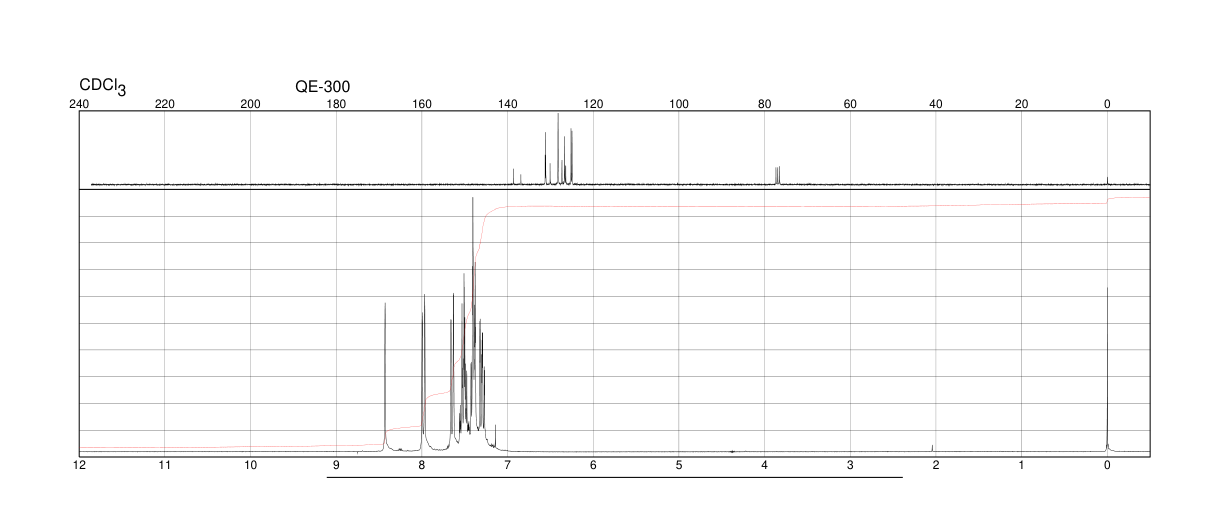Click the 3 ppm label on proton axis
The image size is (1224, 528).
850,465
